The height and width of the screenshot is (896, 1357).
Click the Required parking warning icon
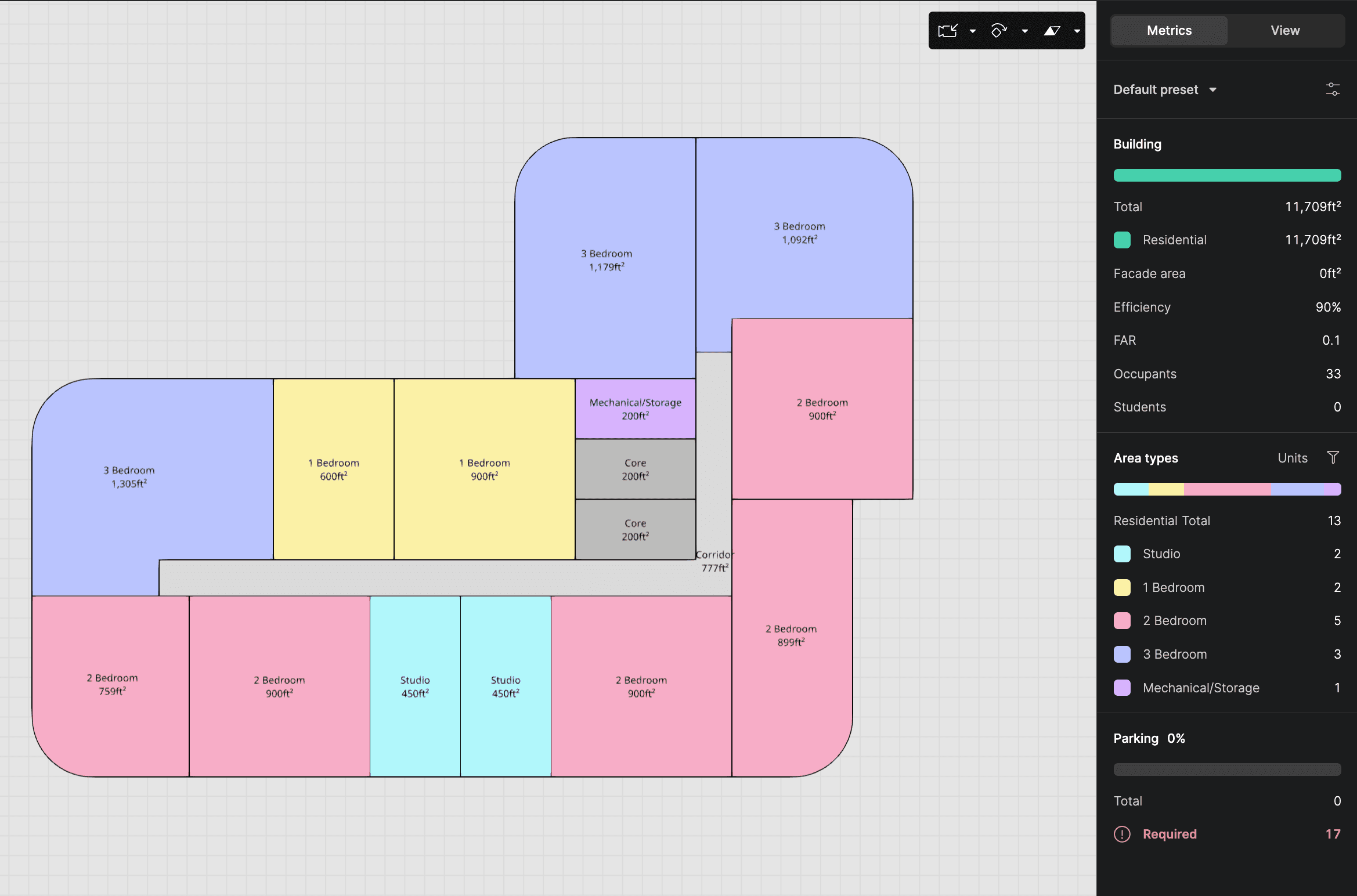[1122, 834]
